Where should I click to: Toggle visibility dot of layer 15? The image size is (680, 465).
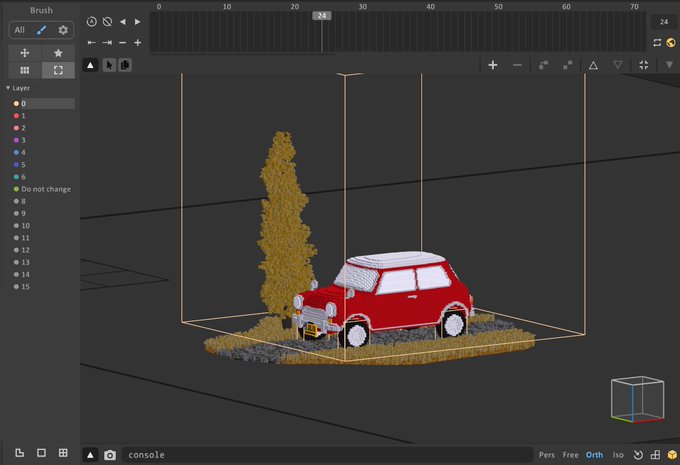point(16,286)
